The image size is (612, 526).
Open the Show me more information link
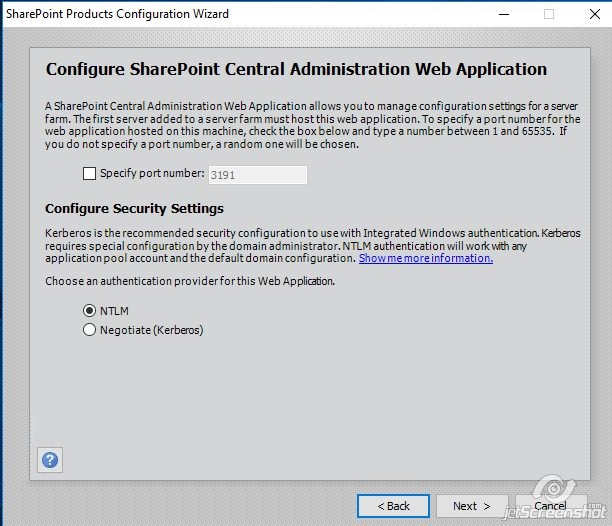click(x=426, y=258)
